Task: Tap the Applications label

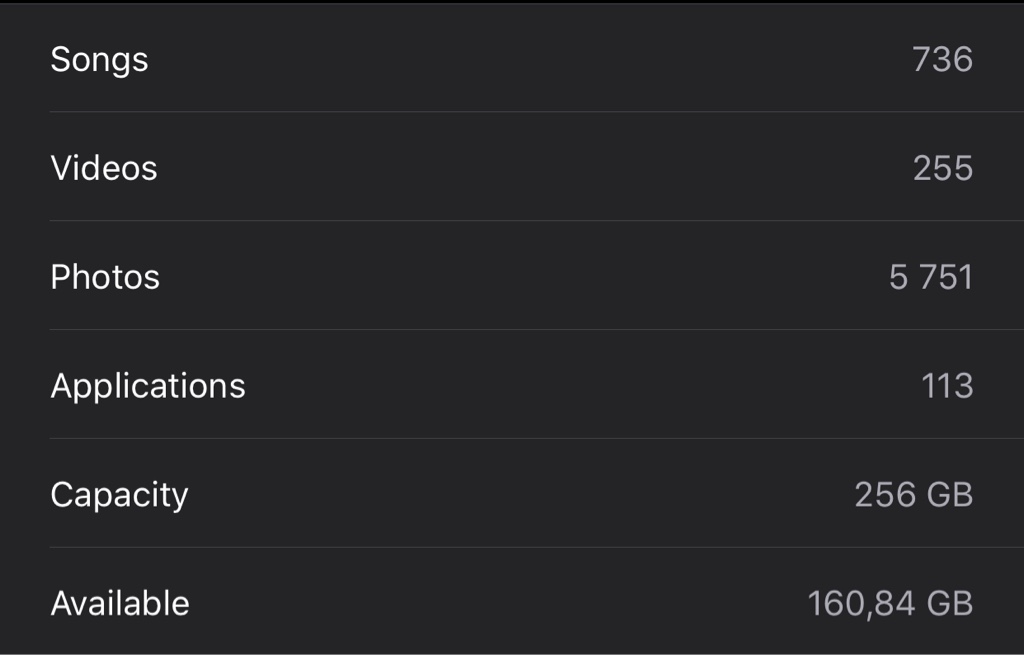Action: pyautogui.click(x=148, y=387)
